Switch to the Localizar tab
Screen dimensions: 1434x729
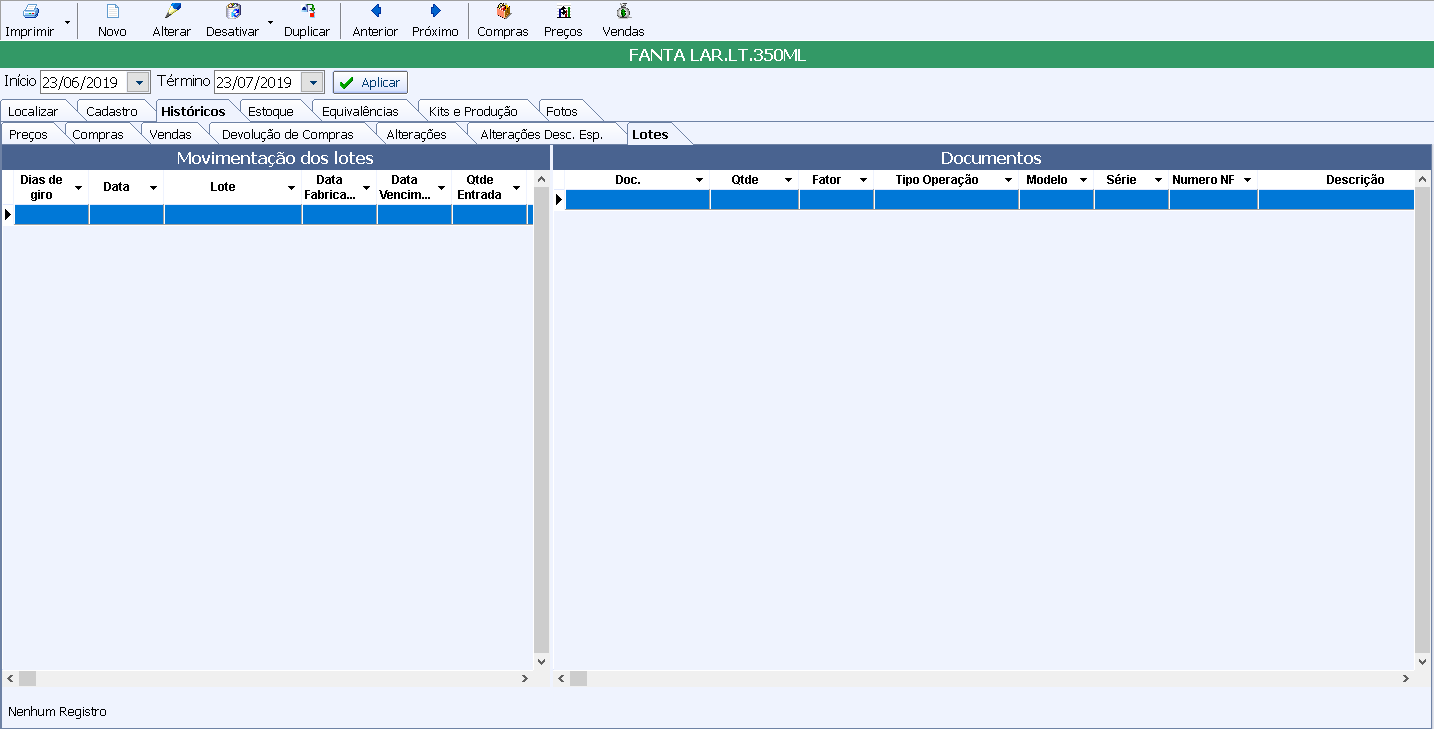pos(33,111)
